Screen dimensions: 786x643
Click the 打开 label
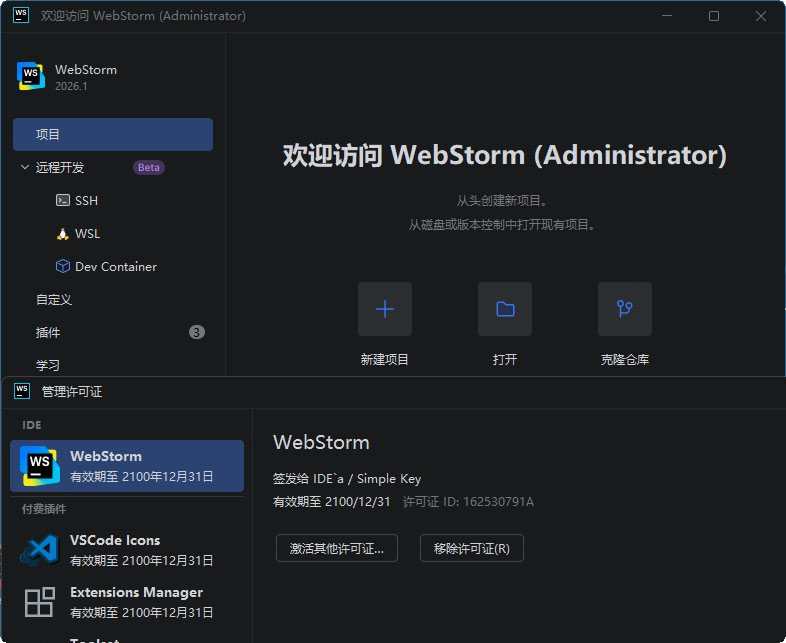(x=505, y=359)
